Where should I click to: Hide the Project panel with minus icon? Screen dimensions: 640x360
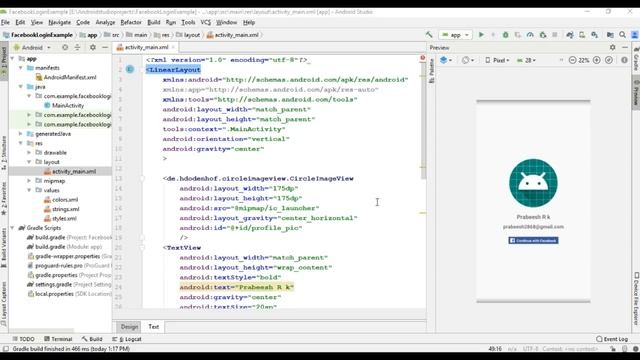coord(105,47)
